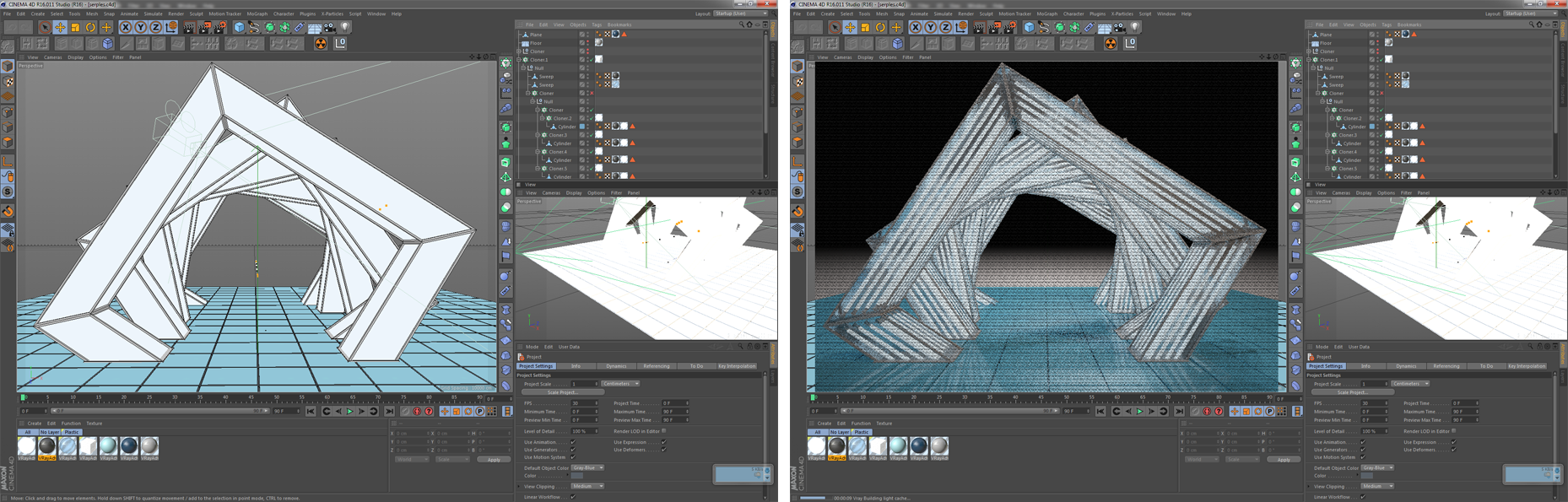This screenshot has height=502, width=1568.
Task: Select the Rotate tool in left window toolbar
Action: (x=90, y=27)
